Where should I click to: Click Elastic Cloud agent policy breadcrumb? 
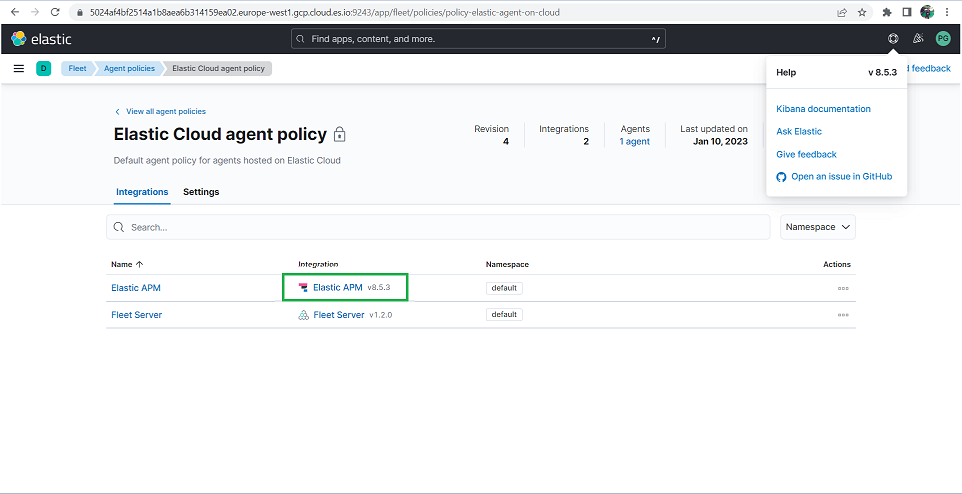218,69
